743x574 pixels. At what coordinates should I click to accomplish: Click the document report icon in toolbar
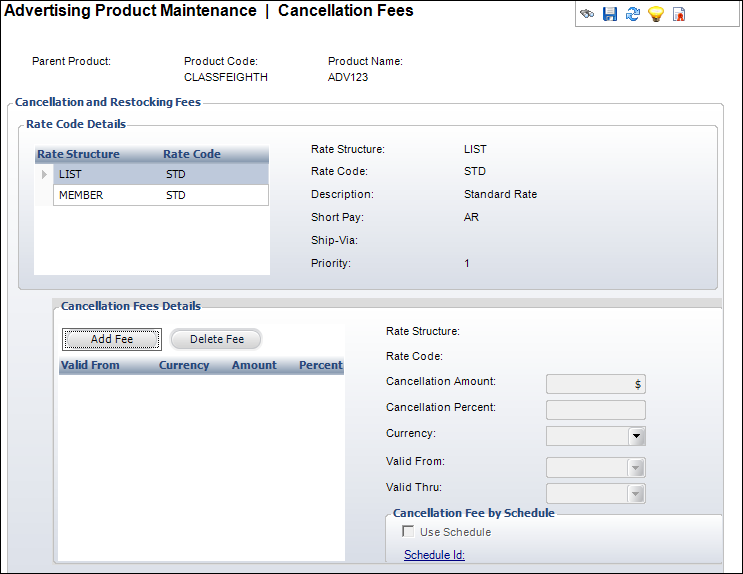coord(679,15)
